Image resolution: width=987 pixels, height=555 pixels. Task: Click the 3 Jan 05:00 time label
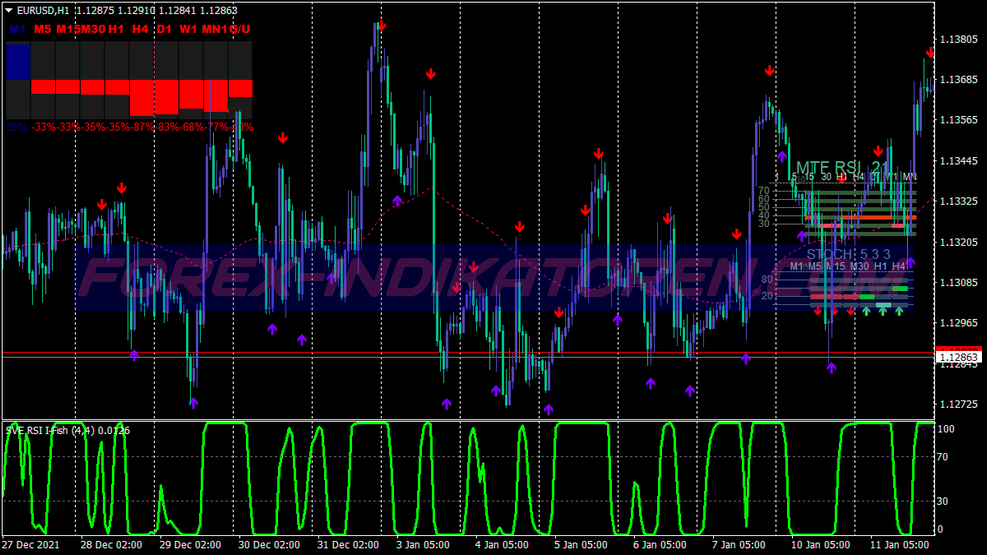point(423,545)
